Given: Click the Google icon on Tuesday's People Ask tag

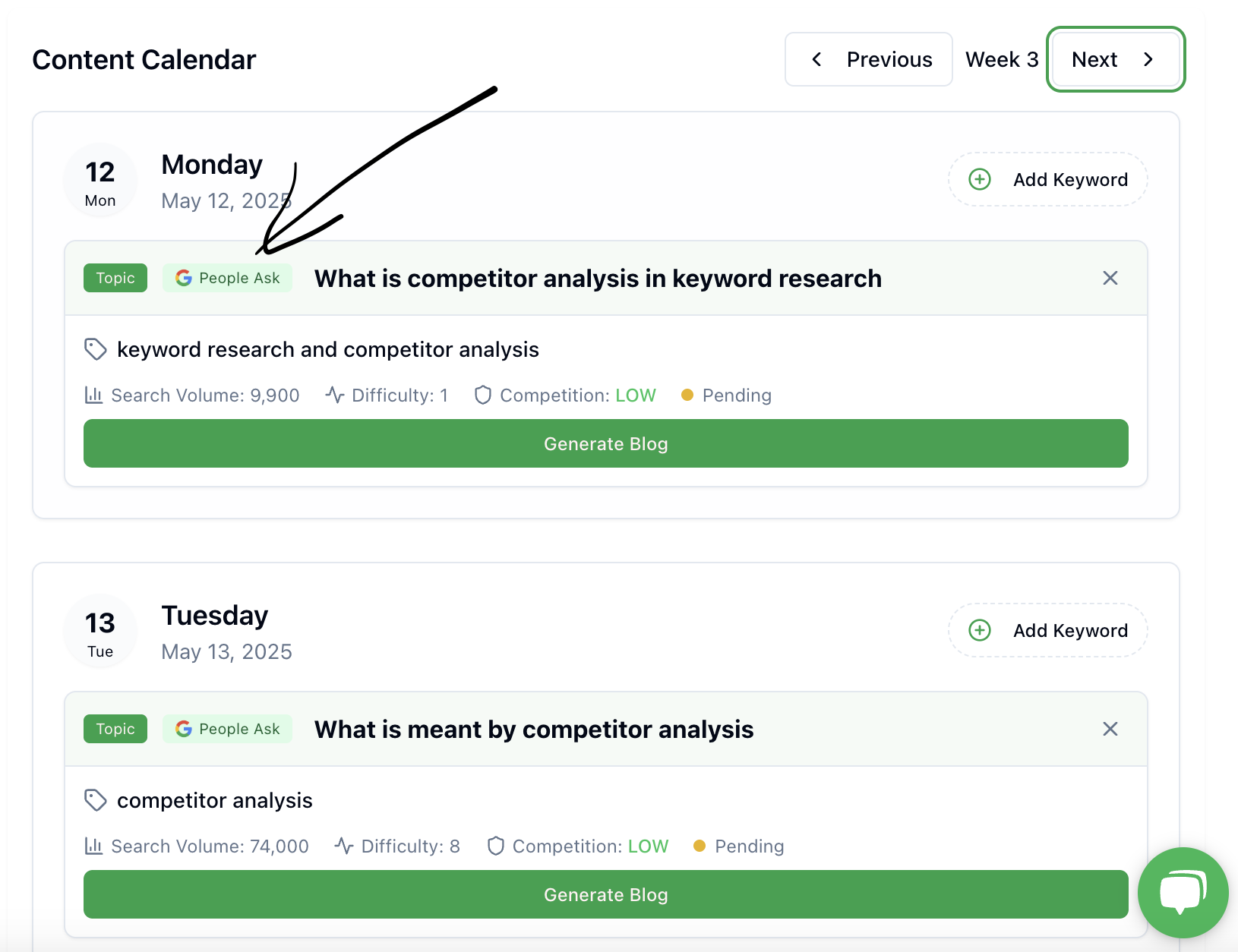Looking at the screenshot, I should pyautogui.click(x=183, y=729).
